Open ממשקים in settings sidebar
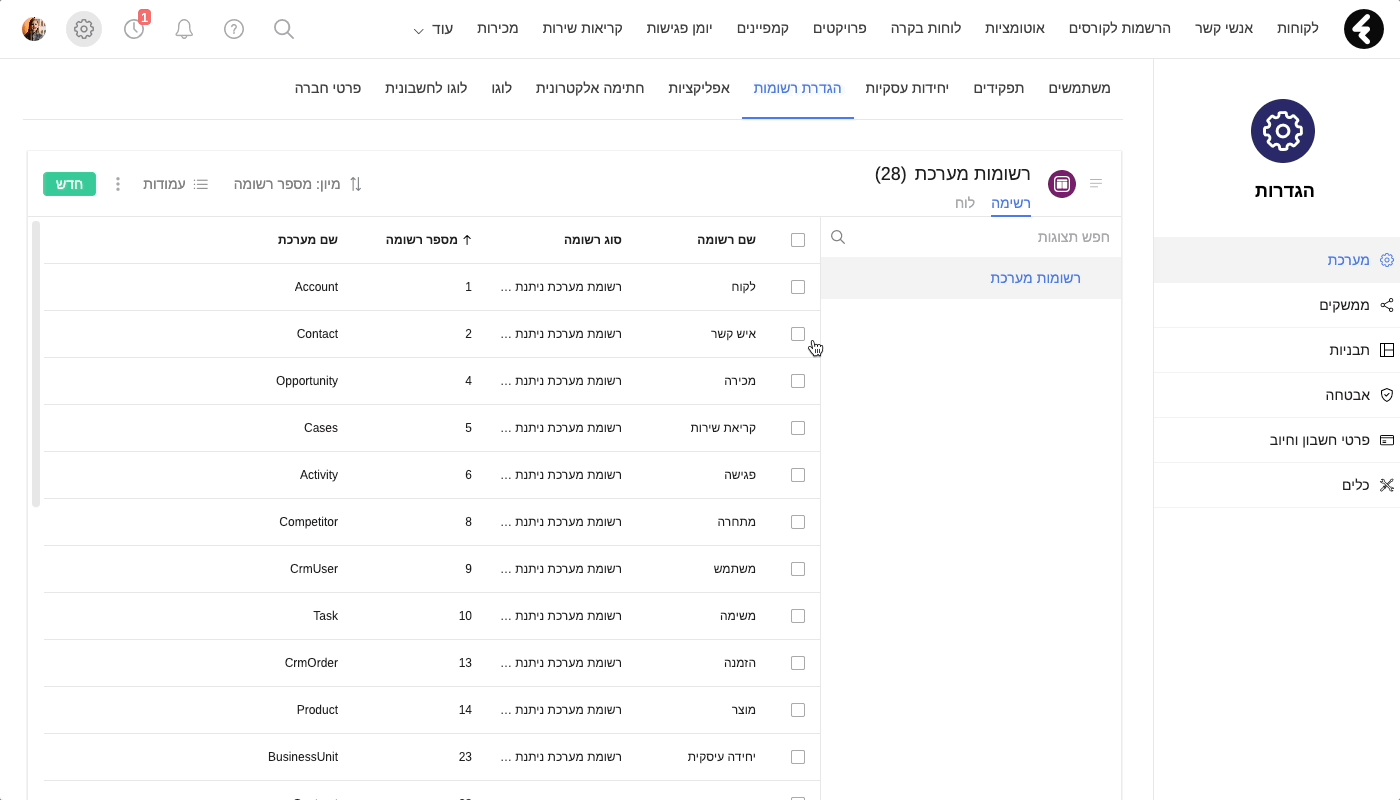 1277,305
